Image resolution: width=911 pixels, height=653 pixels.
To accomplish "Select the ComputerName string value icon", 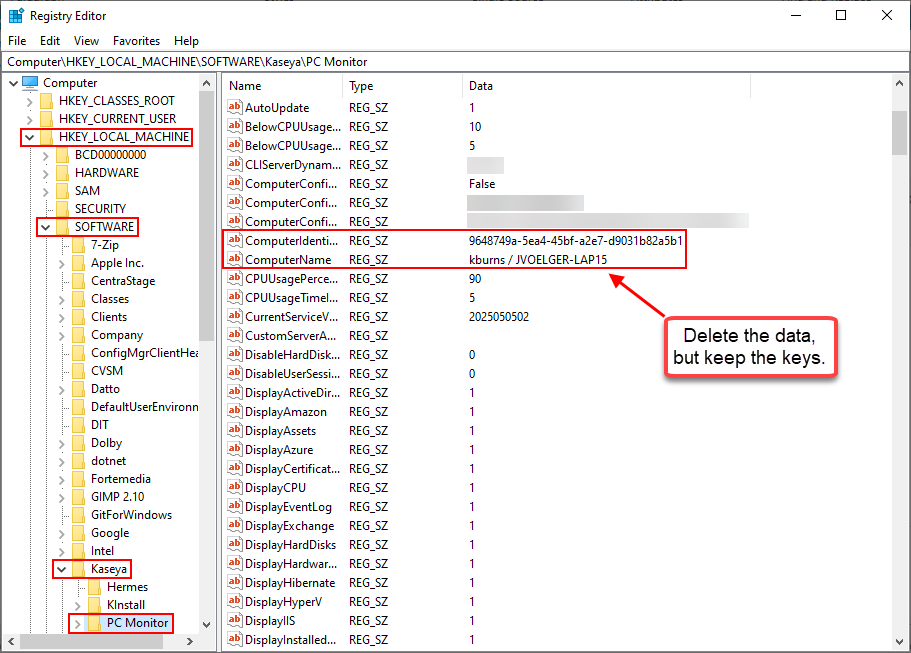I will [235, 259].
